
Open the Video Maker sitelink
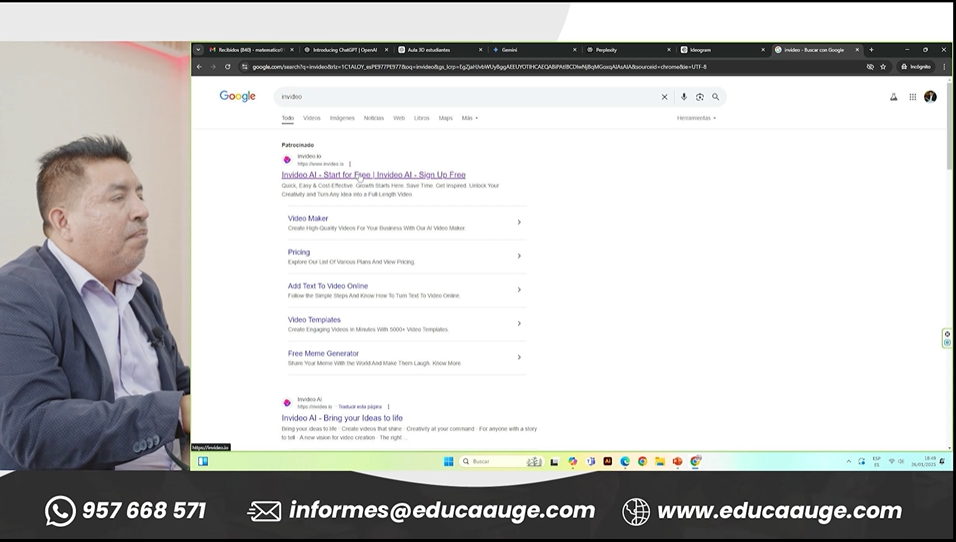coord(308,218)
